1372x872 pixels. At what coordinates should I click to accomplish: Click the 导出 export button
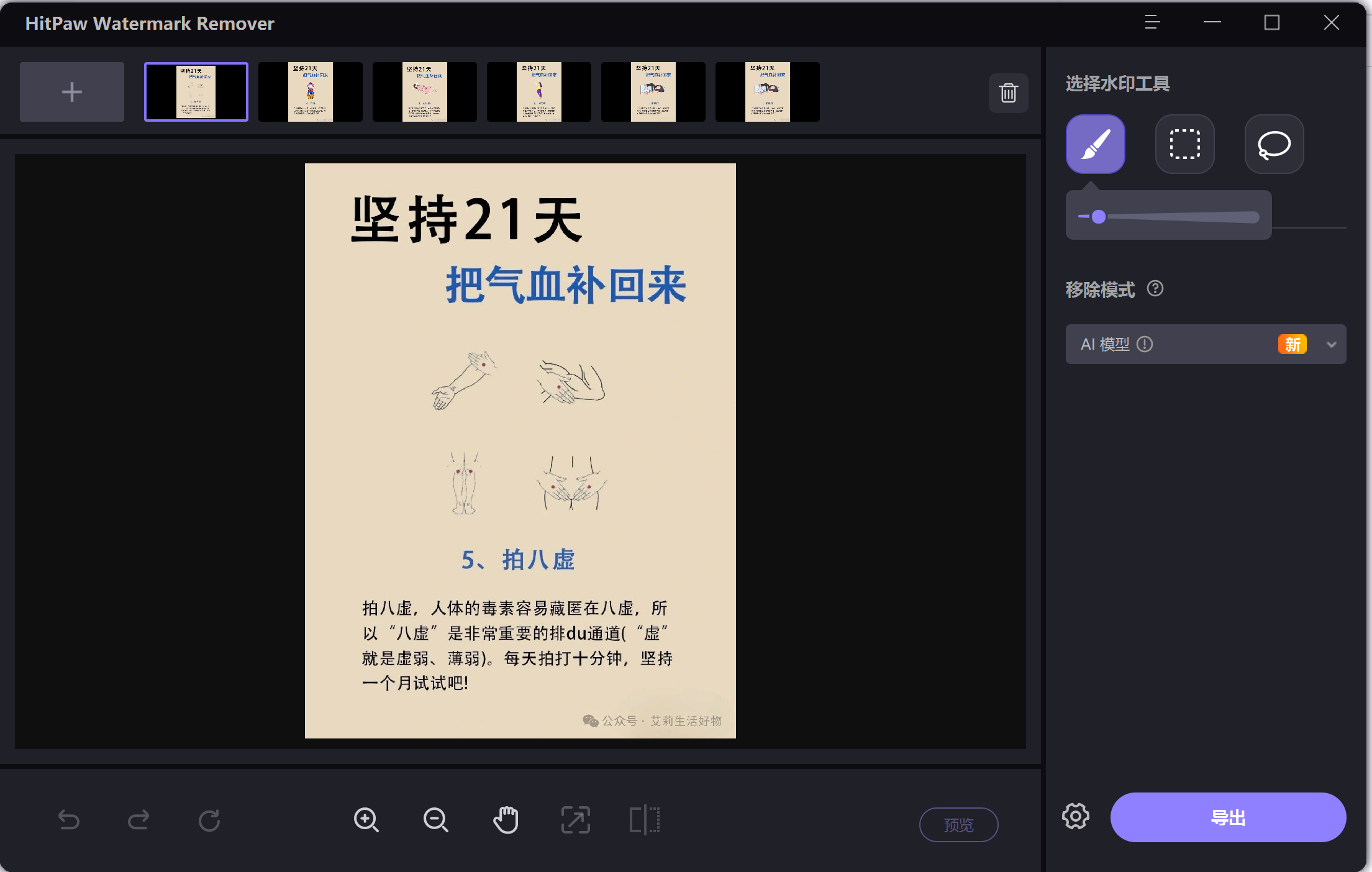[x=1227, y=817]
